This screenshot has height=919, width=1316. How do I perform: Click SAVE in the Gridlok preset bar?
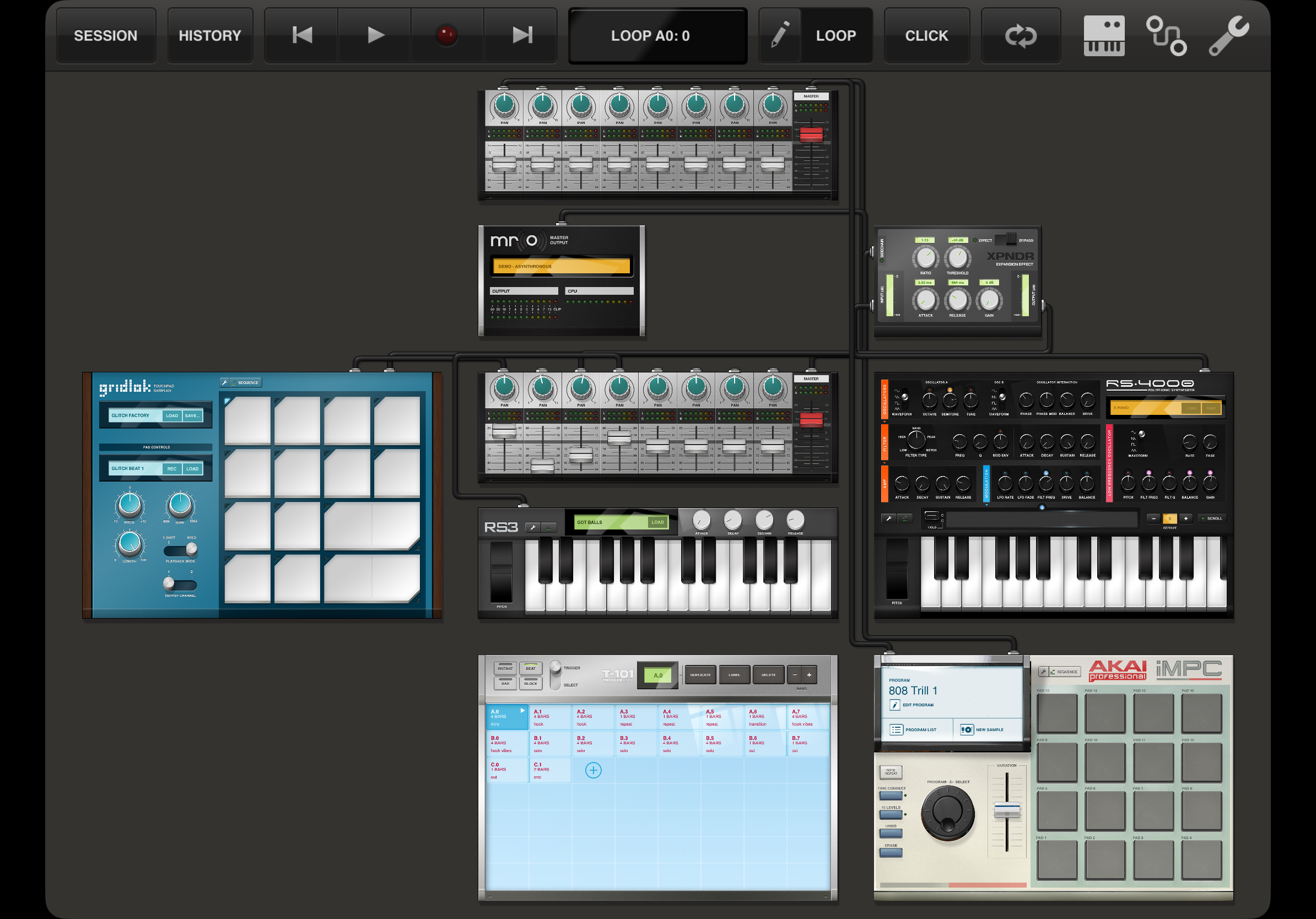click(192, 415)
